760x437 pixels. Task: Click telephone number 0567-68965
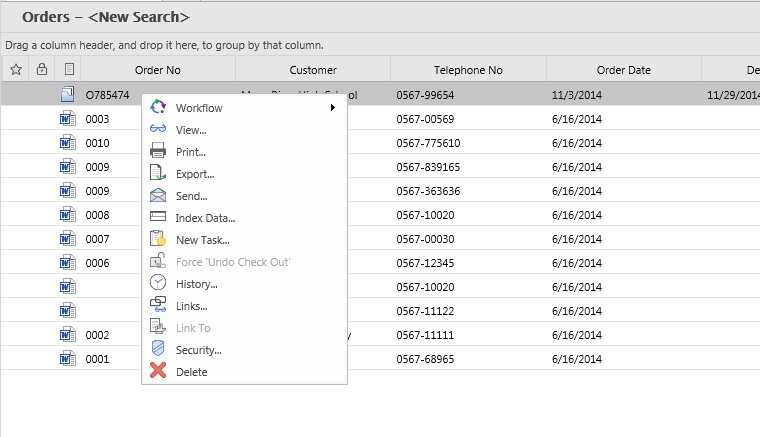425,359
